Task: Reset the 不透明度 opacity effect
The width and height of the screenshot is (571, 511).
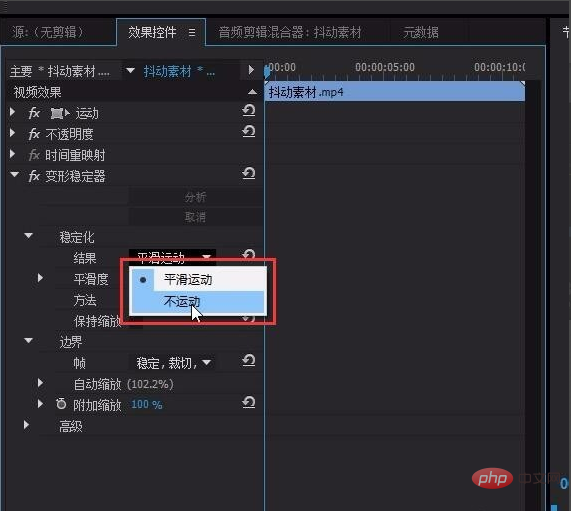Action: coord(249,131)
